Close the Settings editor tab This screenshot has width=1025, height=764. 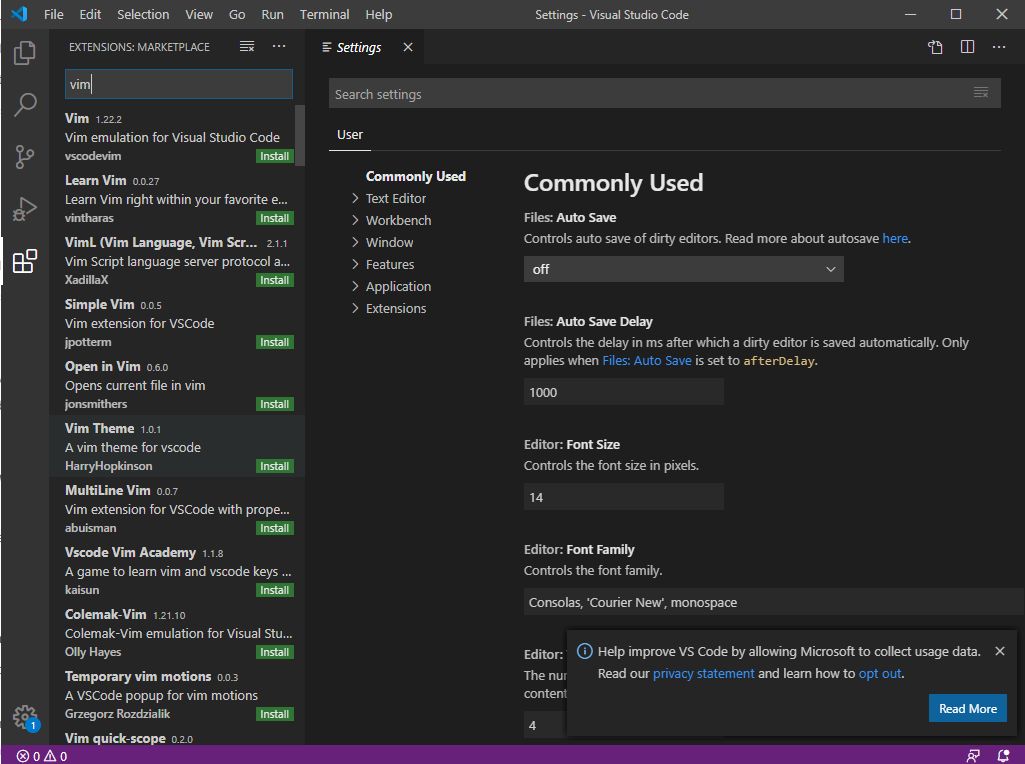coord(408,47)
